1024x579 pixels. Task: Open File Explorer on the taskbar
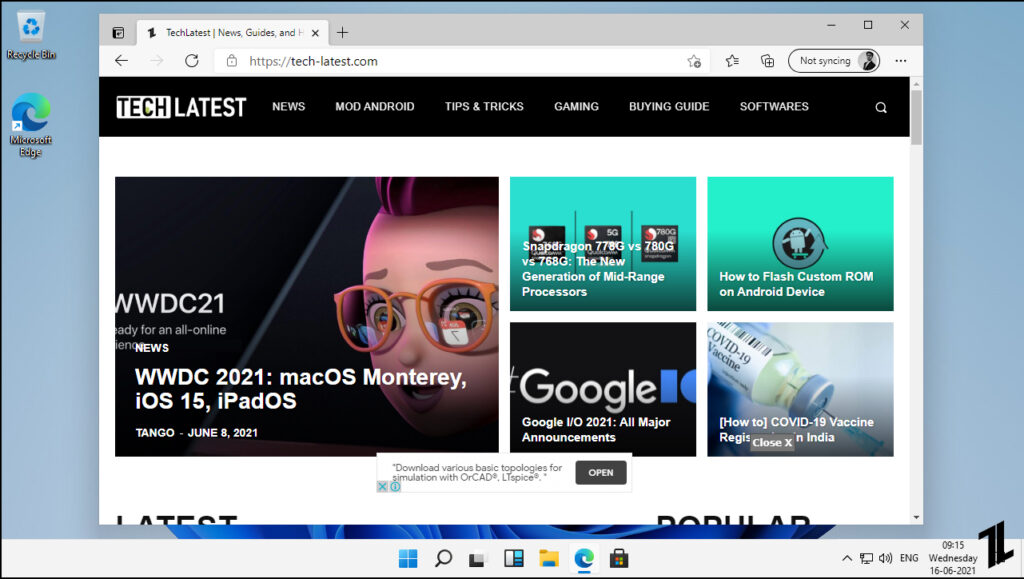tap(549, 558)
